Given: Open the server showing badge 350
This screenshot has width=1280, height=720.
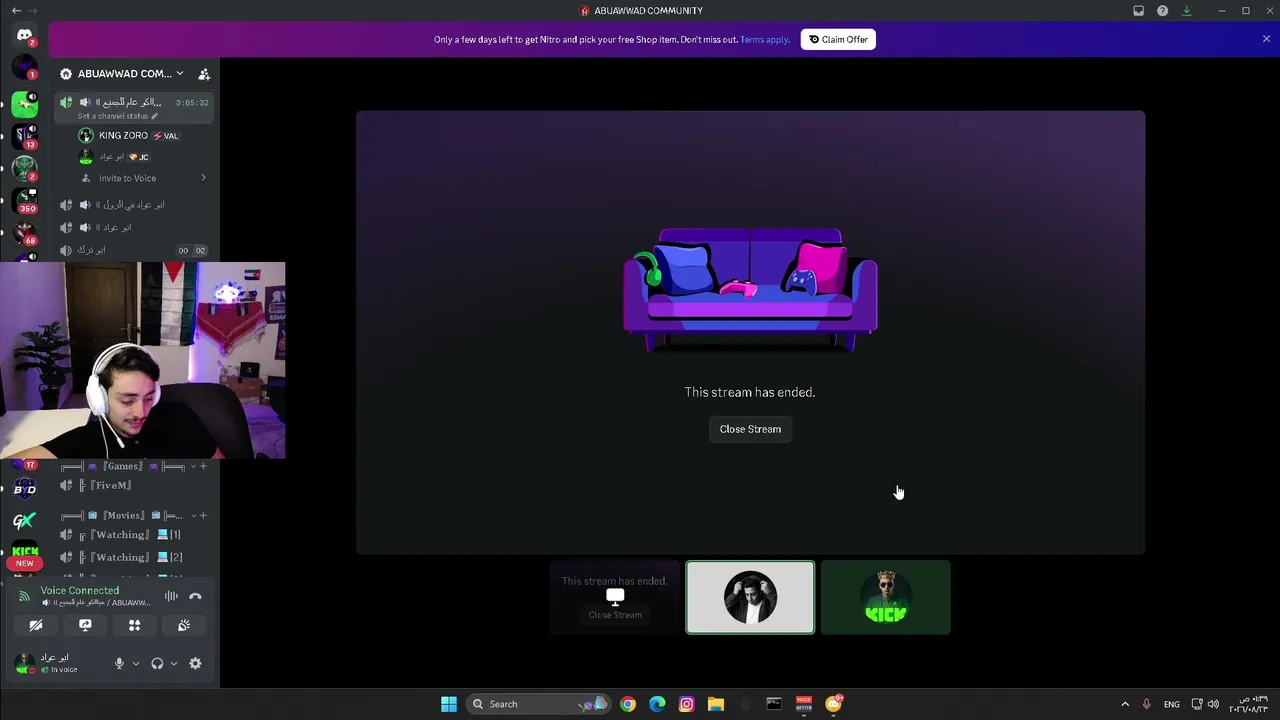Looking at the screenshot, I should (x=24, y=200).
